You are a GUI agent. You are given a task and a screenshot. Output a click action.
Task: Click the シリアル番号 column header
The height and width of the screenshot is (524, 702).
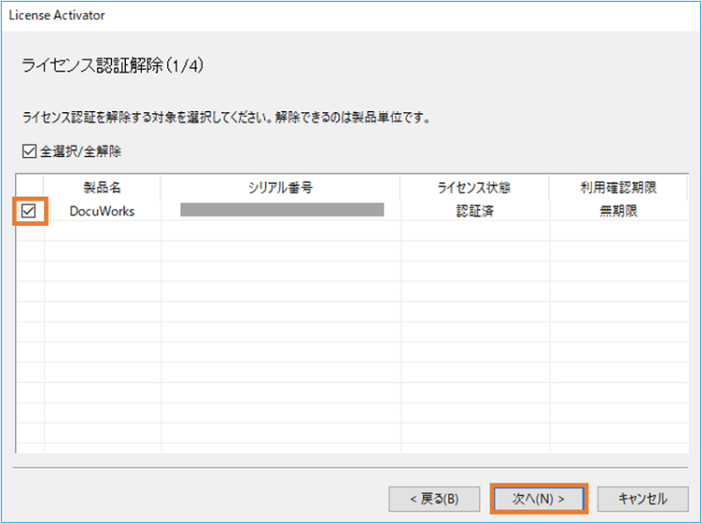(x=280, y=188)
